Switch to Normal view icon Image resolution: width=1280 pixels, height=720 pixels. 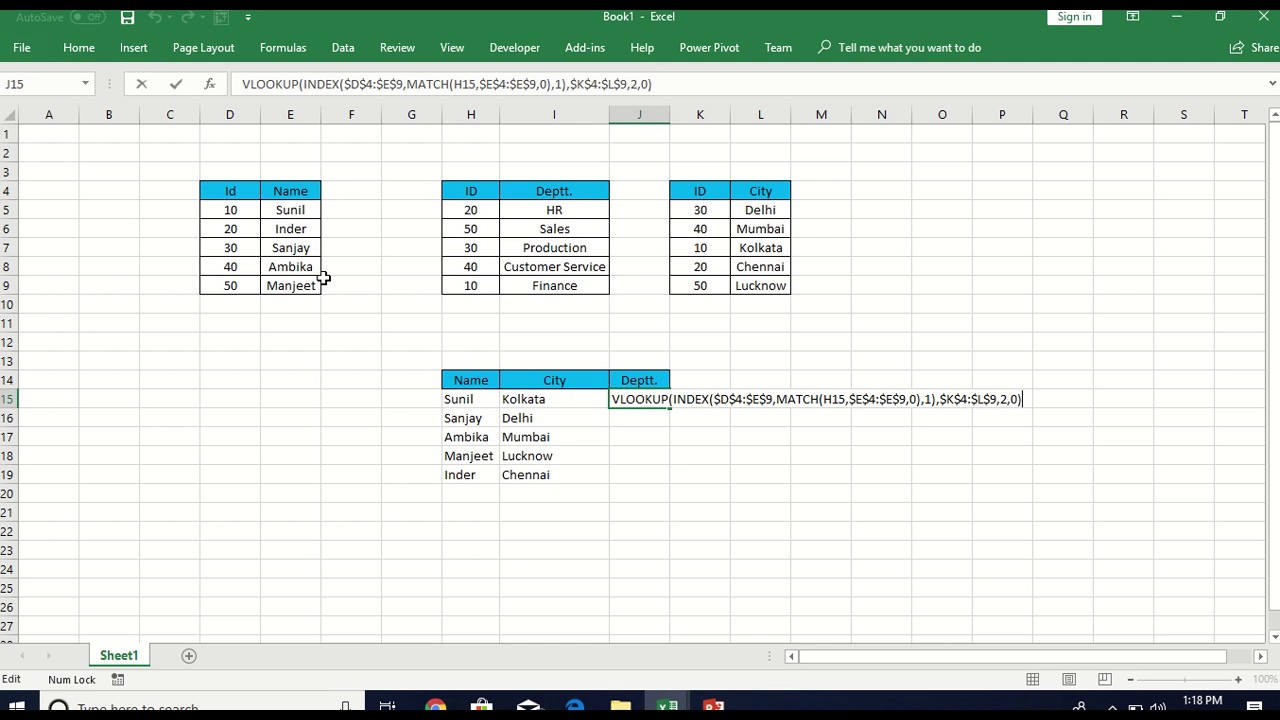1033,680
